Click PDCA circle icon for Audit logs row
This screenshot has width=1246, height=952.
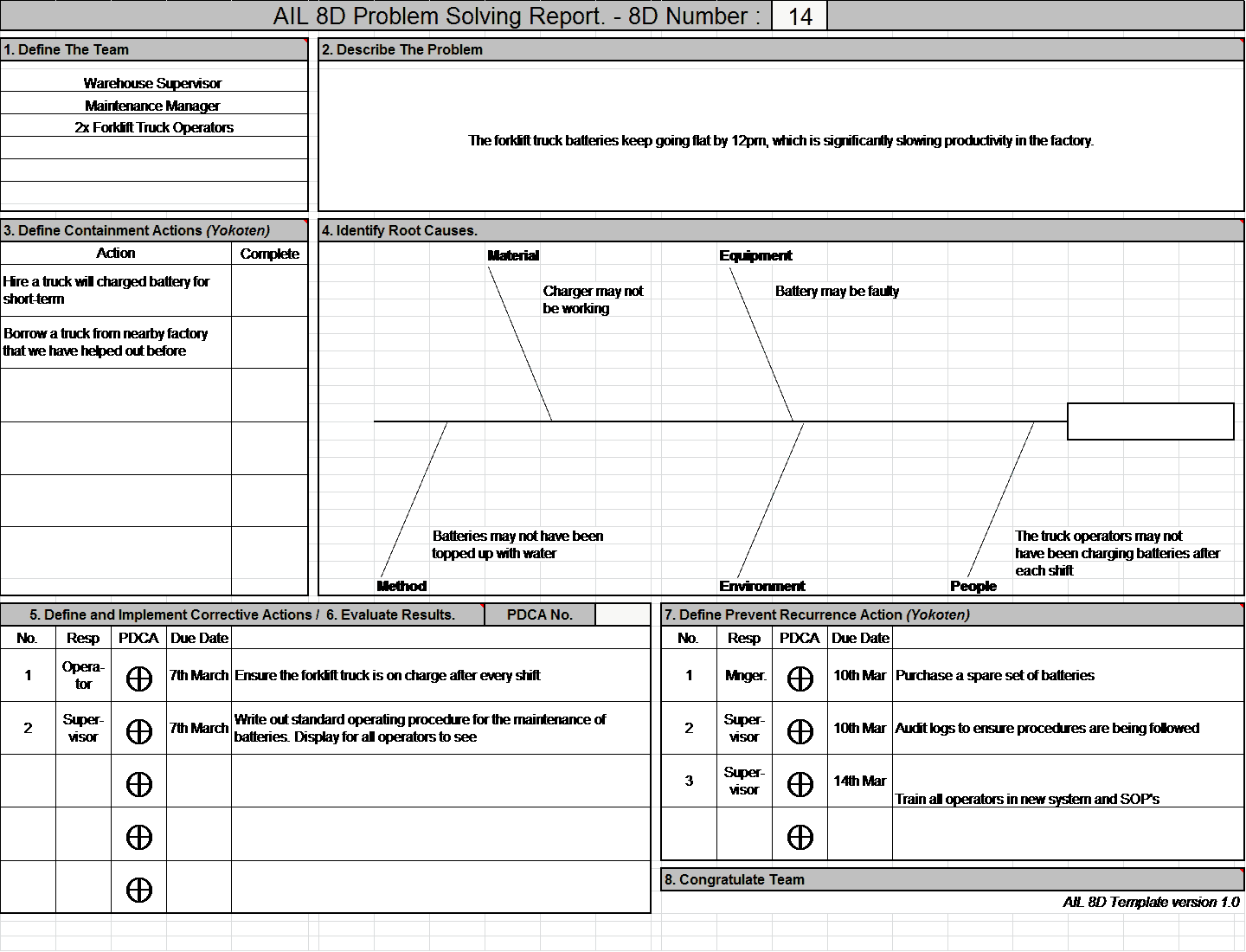click(800, 732)
